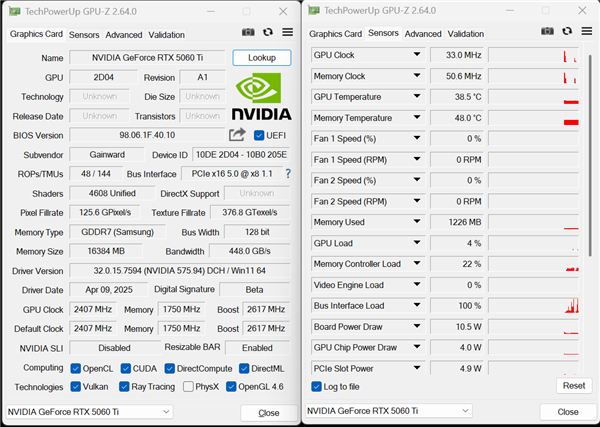Switch to Advanced tab in the Sensors window
Viewport: 600px width, 427px height.
coord(423,34)
